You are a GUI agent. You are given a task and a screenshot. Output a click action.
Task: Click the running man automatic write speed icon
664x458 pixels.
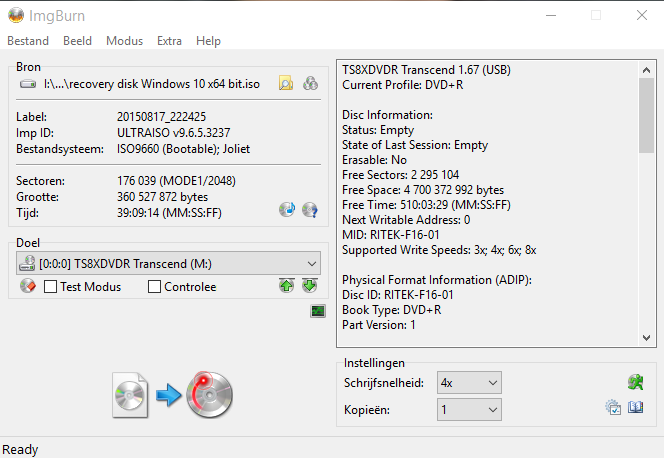point(634,383)
